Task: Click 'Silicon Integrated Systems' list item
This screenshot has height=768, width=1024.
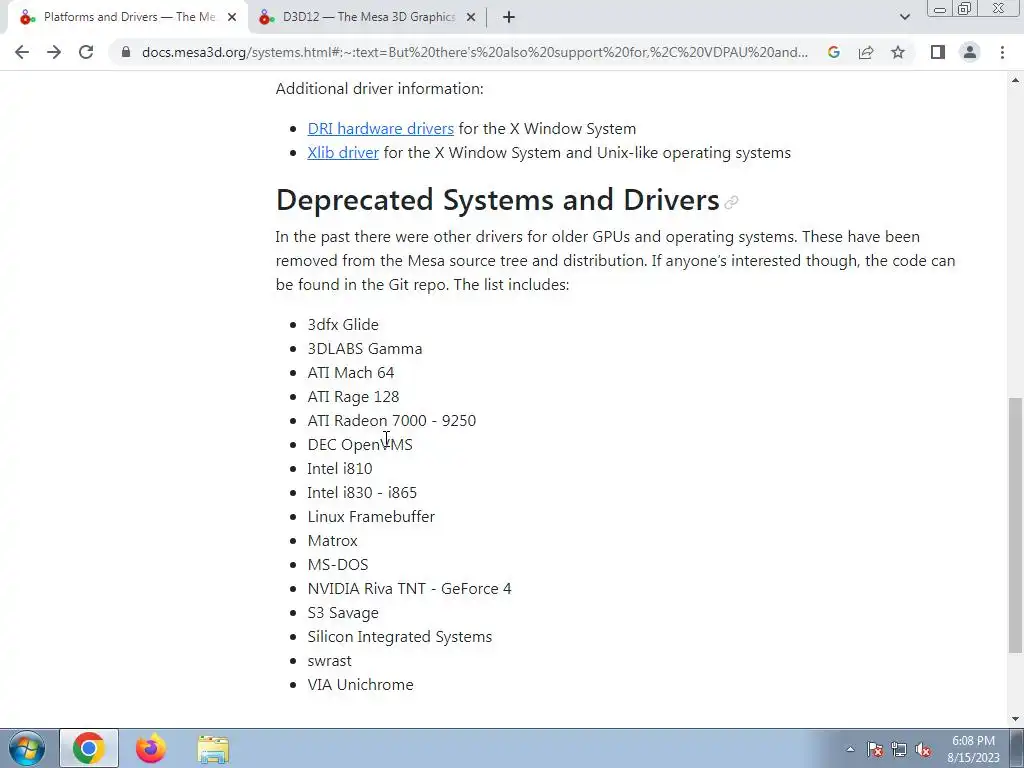Action: click(x=400, y=637)
